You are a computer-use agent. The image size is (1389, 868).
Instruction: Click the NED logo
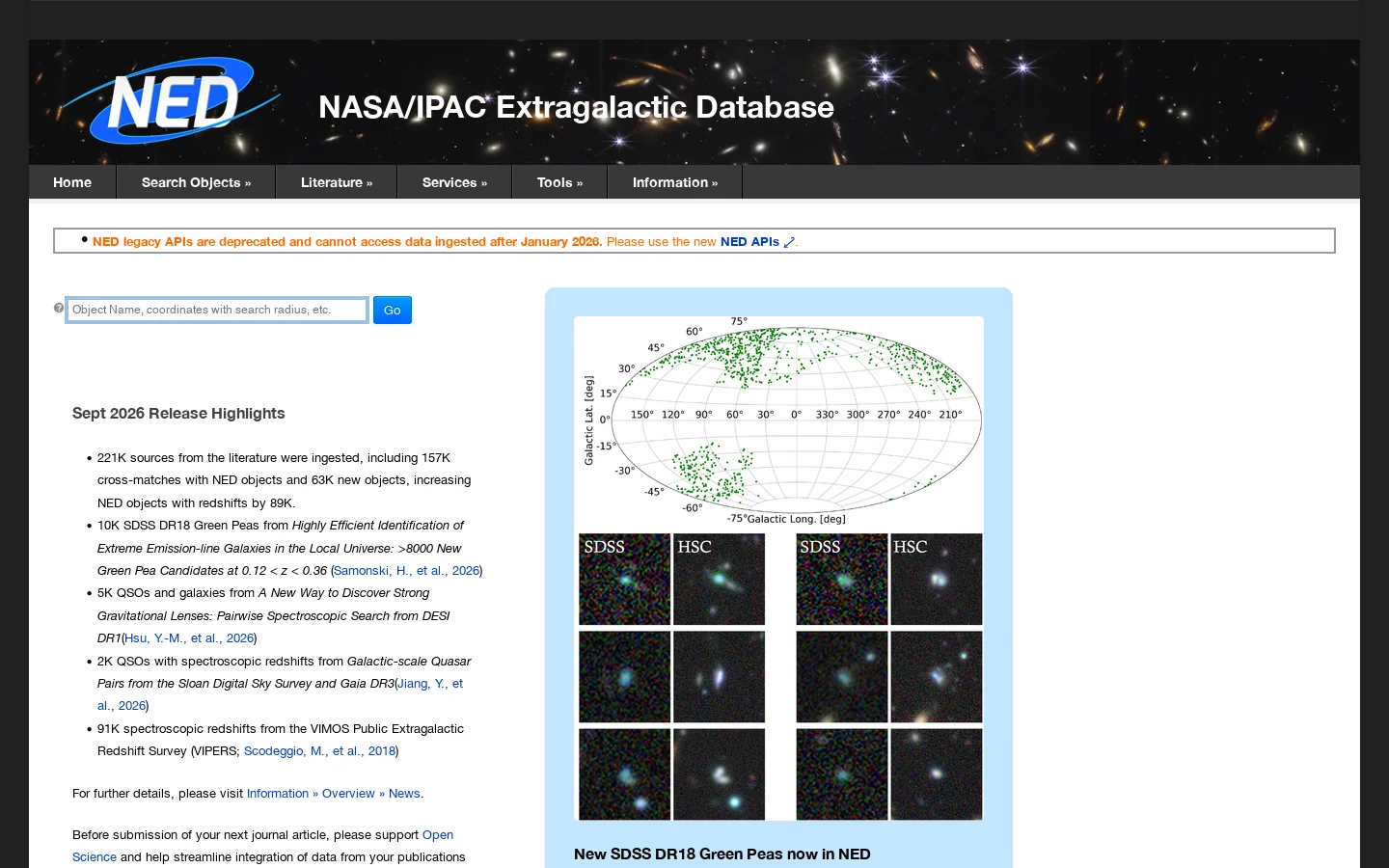[x=171, y=100]
